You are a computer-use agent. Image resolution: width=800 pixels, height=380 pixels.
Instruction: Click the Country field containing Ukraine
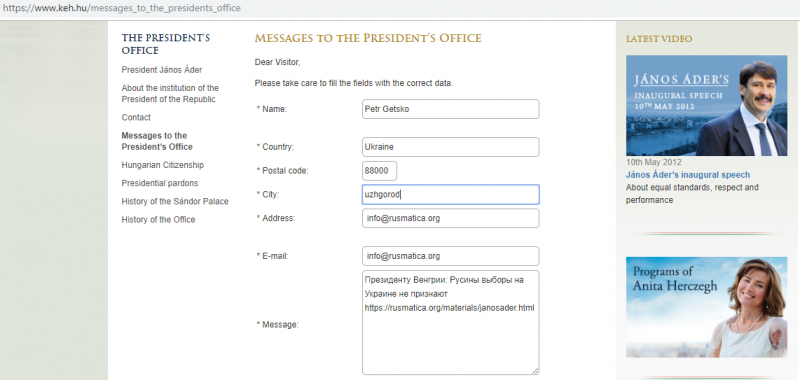[451, 147]
